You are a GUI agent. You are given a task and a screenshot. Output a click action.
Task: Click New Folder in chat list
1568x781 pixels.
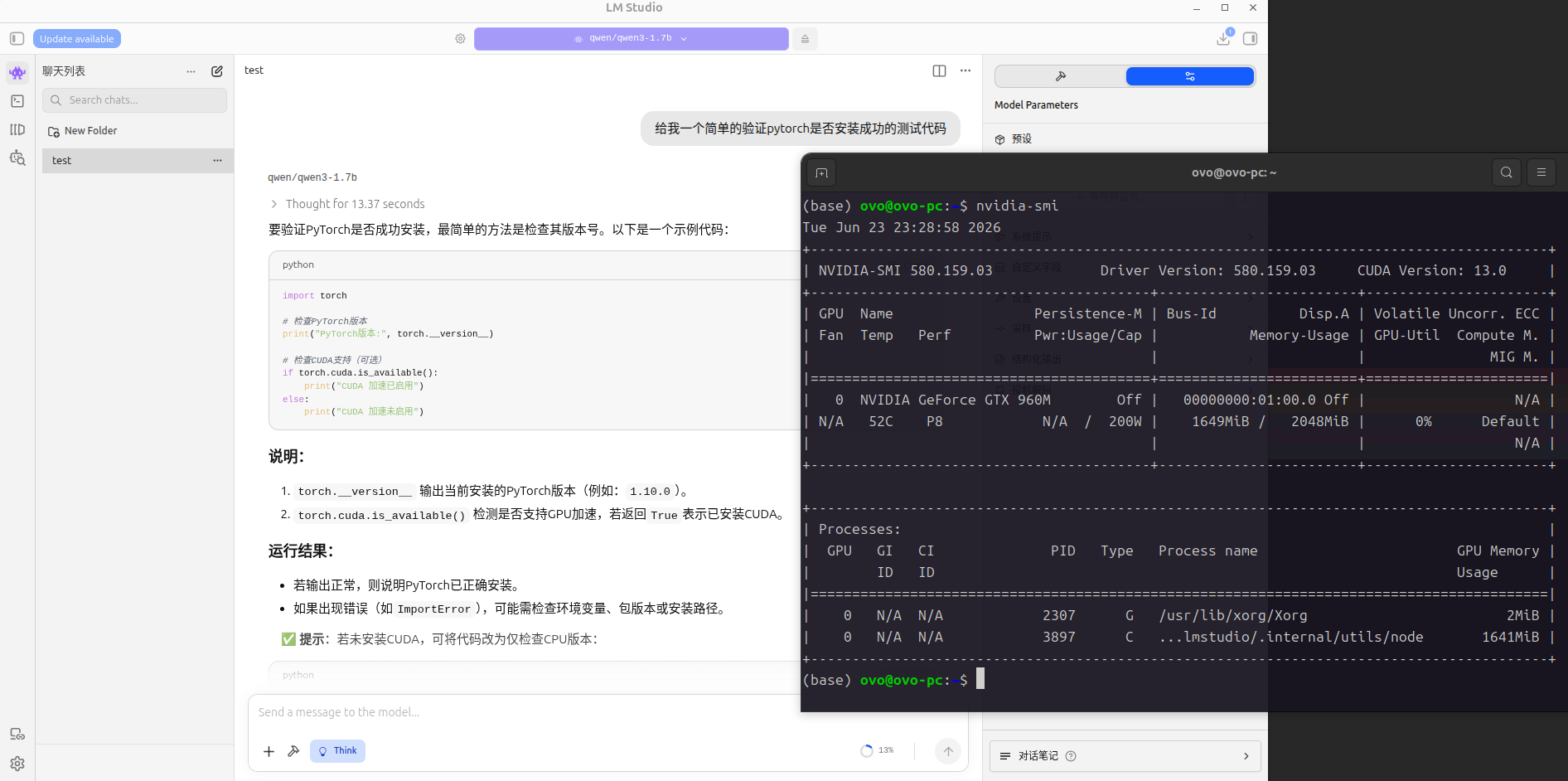(83, 131)
